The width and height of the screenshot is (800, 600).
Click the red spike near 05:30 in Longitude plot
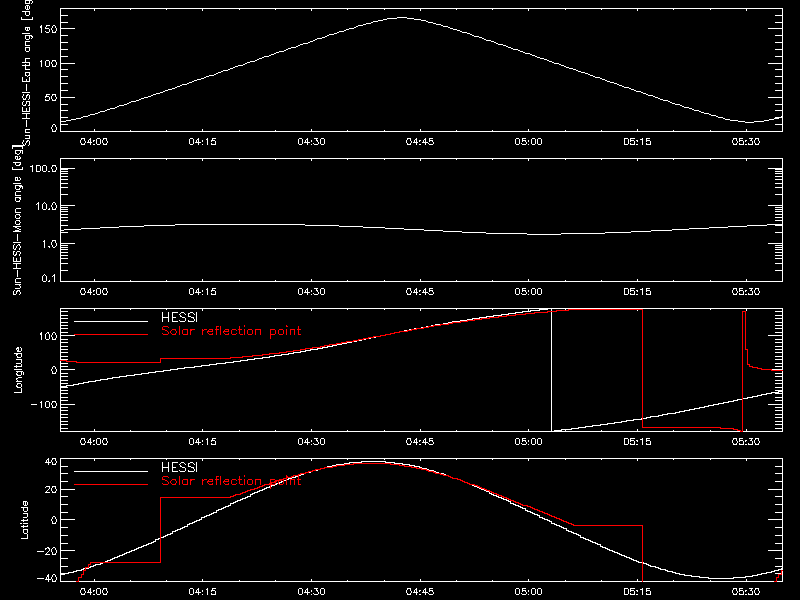click(744, 371)
